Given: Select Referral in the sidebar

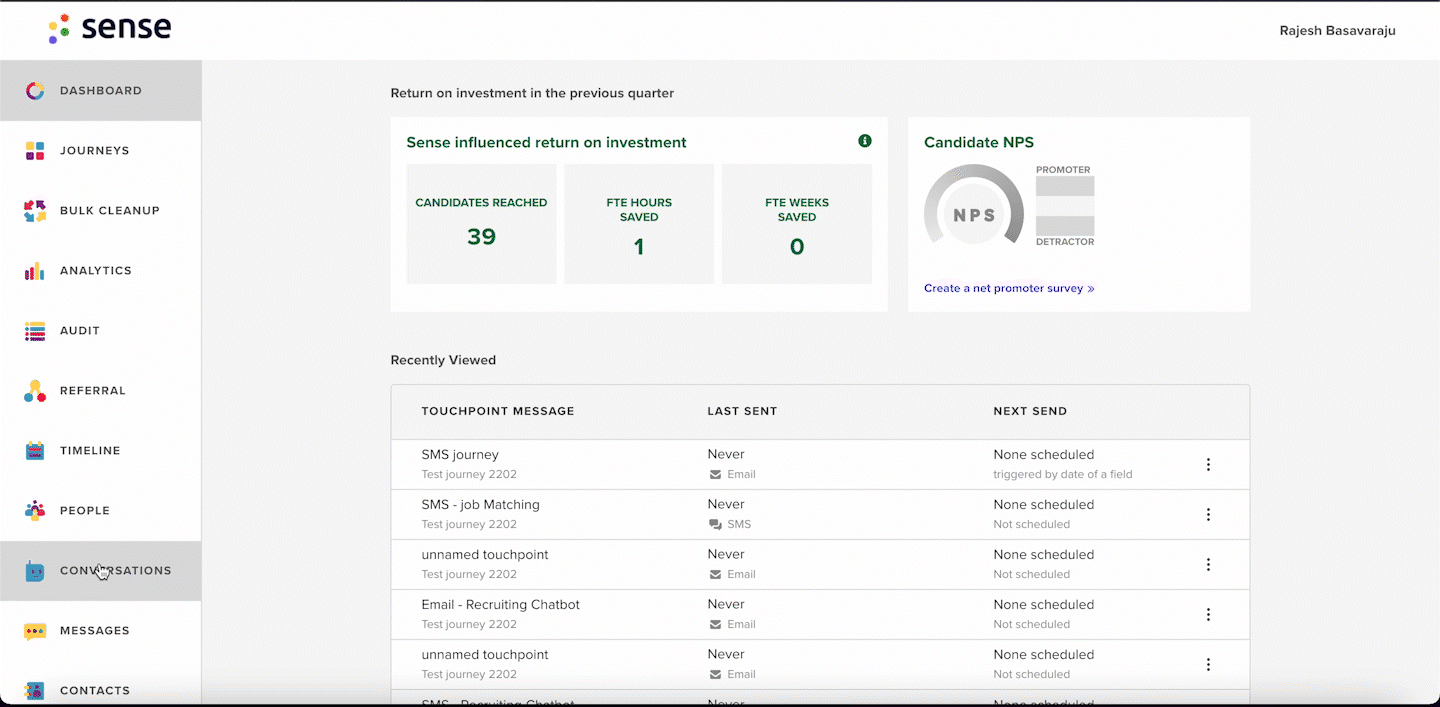Looking at the screenshot, I should coord(100,391).
